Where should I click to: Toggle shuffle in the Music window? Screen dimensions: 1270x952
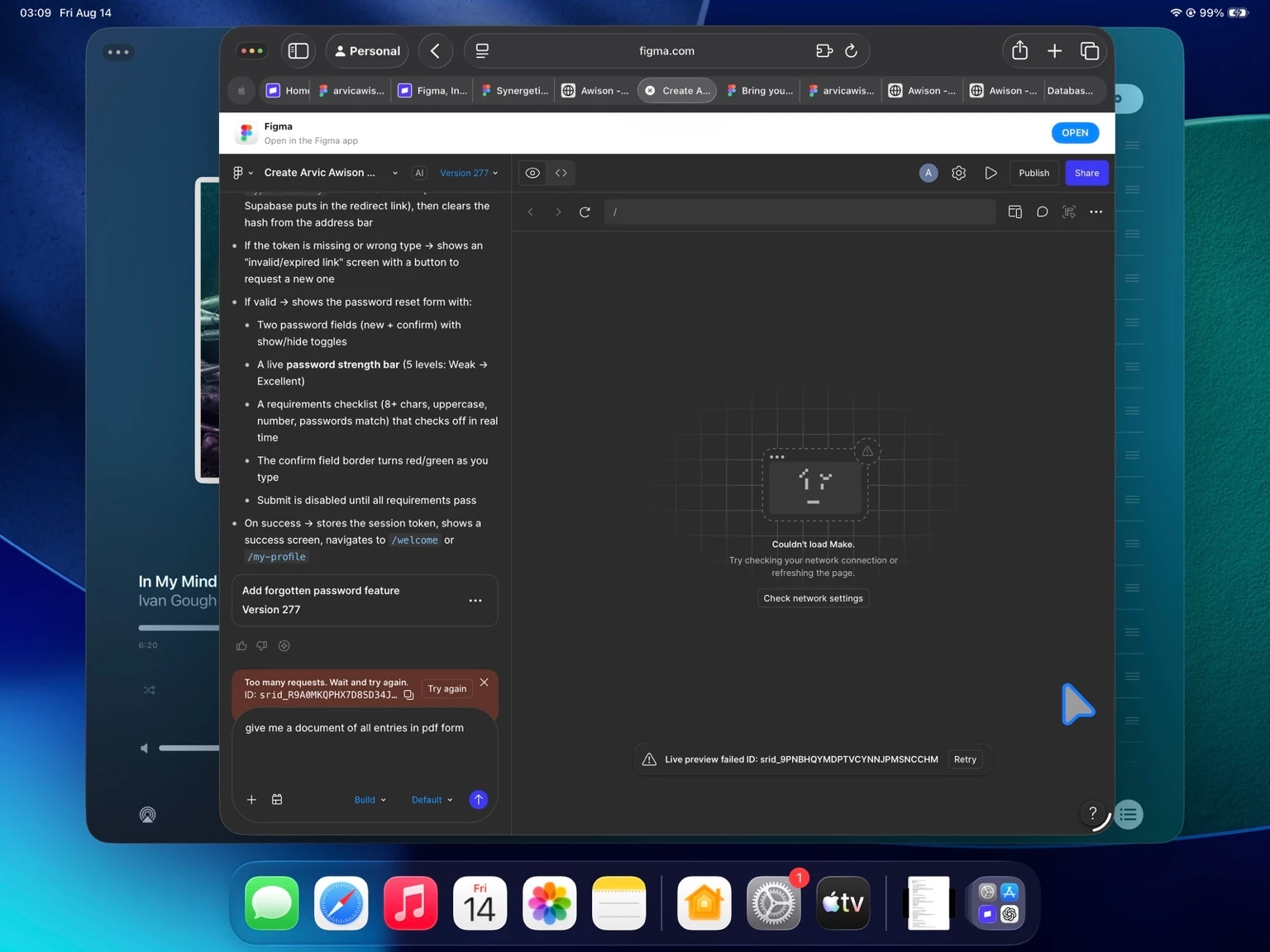(149, 690)
